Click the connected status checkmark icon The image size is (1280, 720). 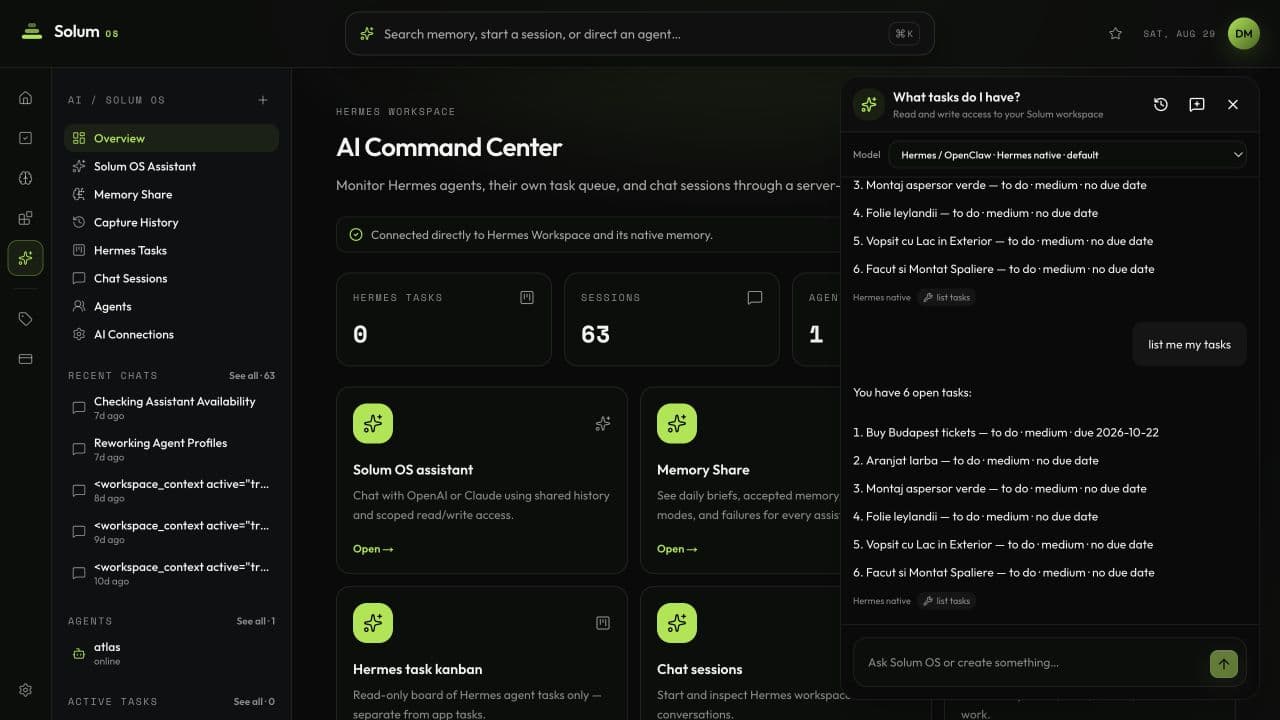(x=356, y=235)
